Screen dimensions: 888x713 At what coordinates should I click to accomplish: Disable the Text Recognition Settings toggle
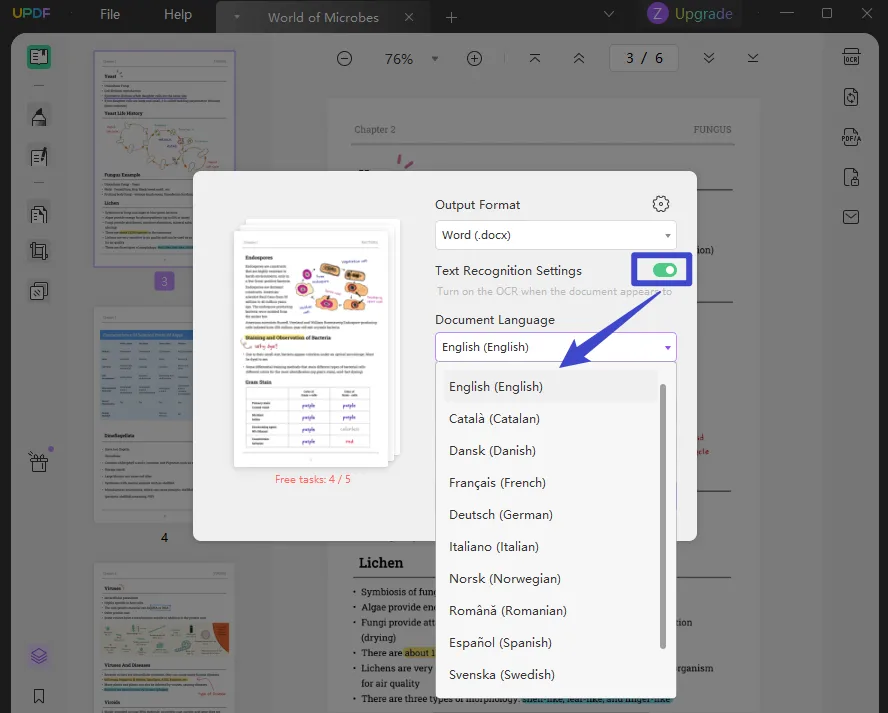point(660,270)
